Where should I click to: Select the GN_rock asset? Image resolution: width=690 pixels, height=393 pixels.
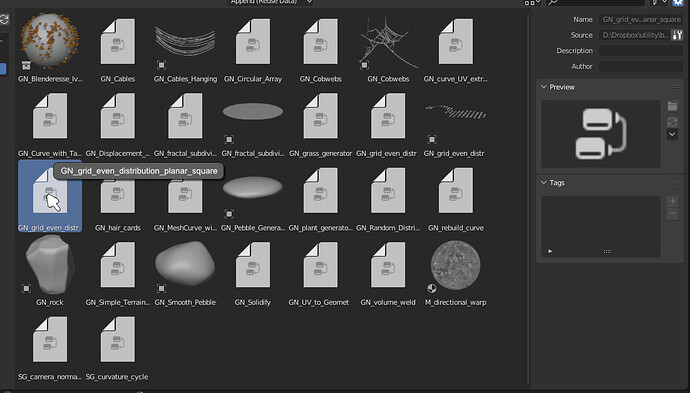coord(50,271)
